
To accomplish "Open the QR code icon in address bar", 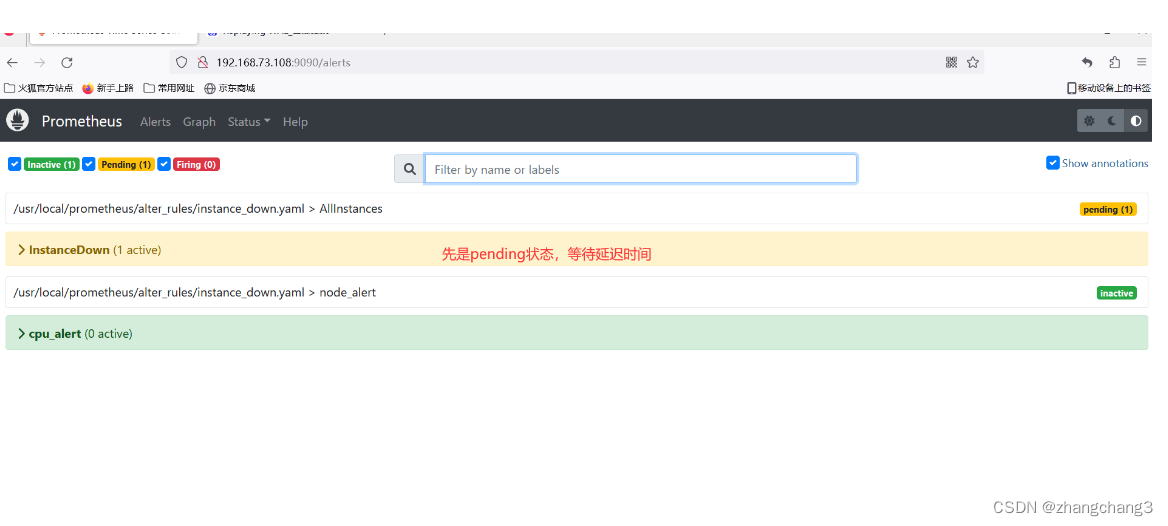I will pyautogui.click(x=951, y=63).
